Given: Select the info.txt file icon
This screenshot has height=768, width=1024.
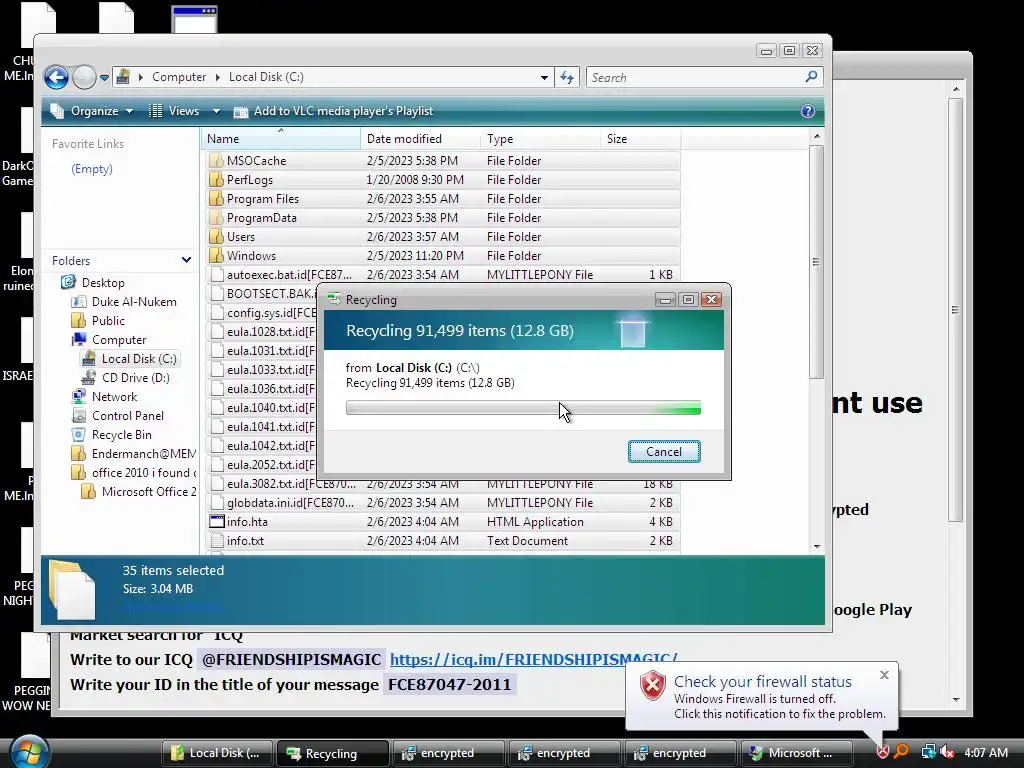Looking at the screenshot, I should [x=216, y=540].
